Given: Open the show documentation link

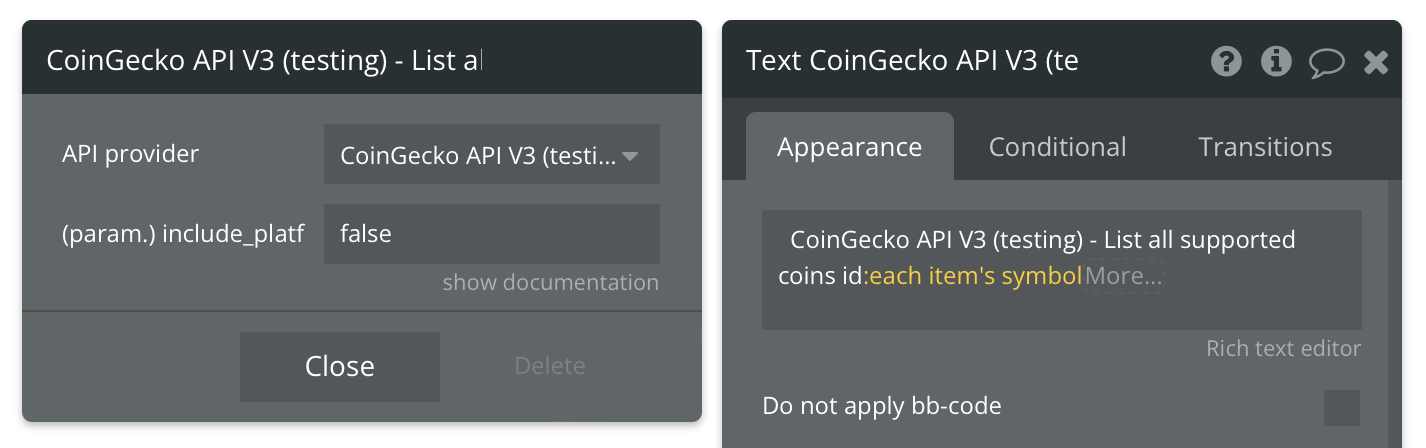Looking at the screenshot, I should (x=551, y=282).
